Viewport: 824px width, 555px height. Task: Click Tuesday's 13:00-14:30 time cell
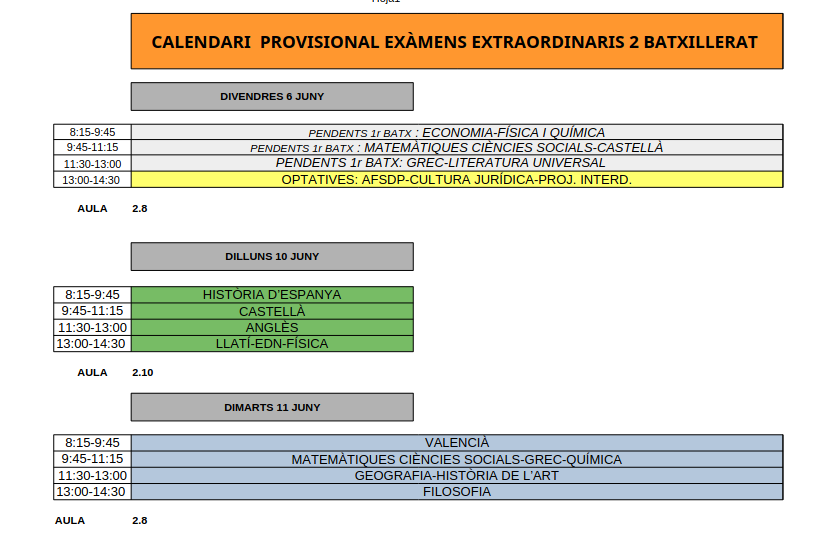(92, 492)
